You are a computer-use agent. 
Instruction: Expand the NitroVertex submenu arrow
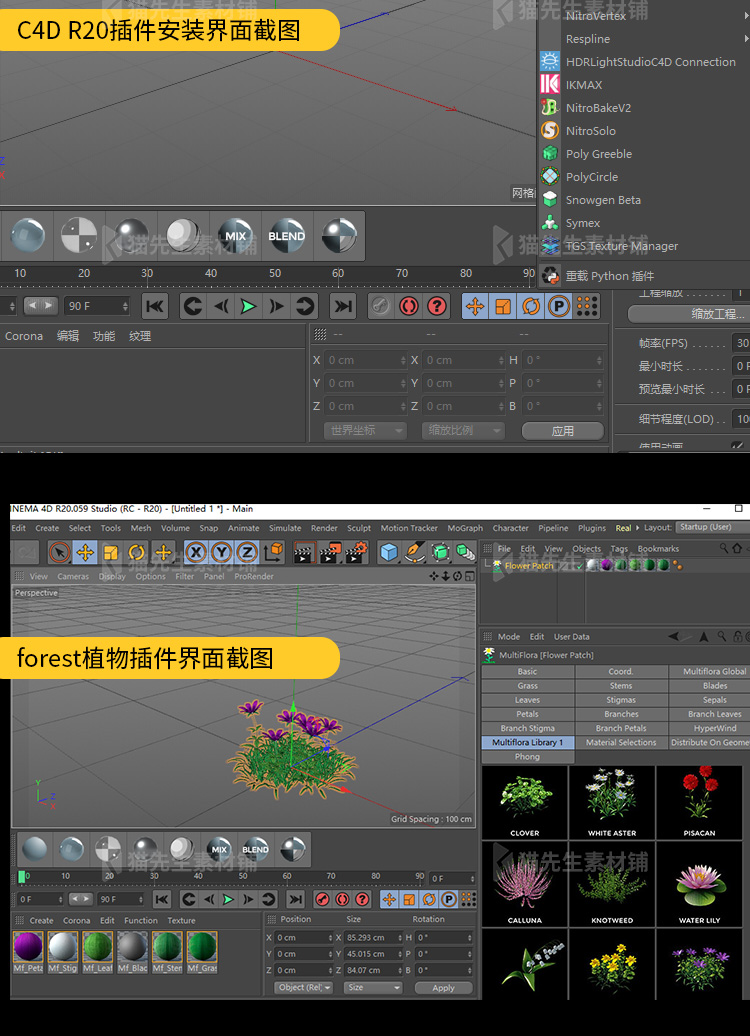click(x=747, y=15)
